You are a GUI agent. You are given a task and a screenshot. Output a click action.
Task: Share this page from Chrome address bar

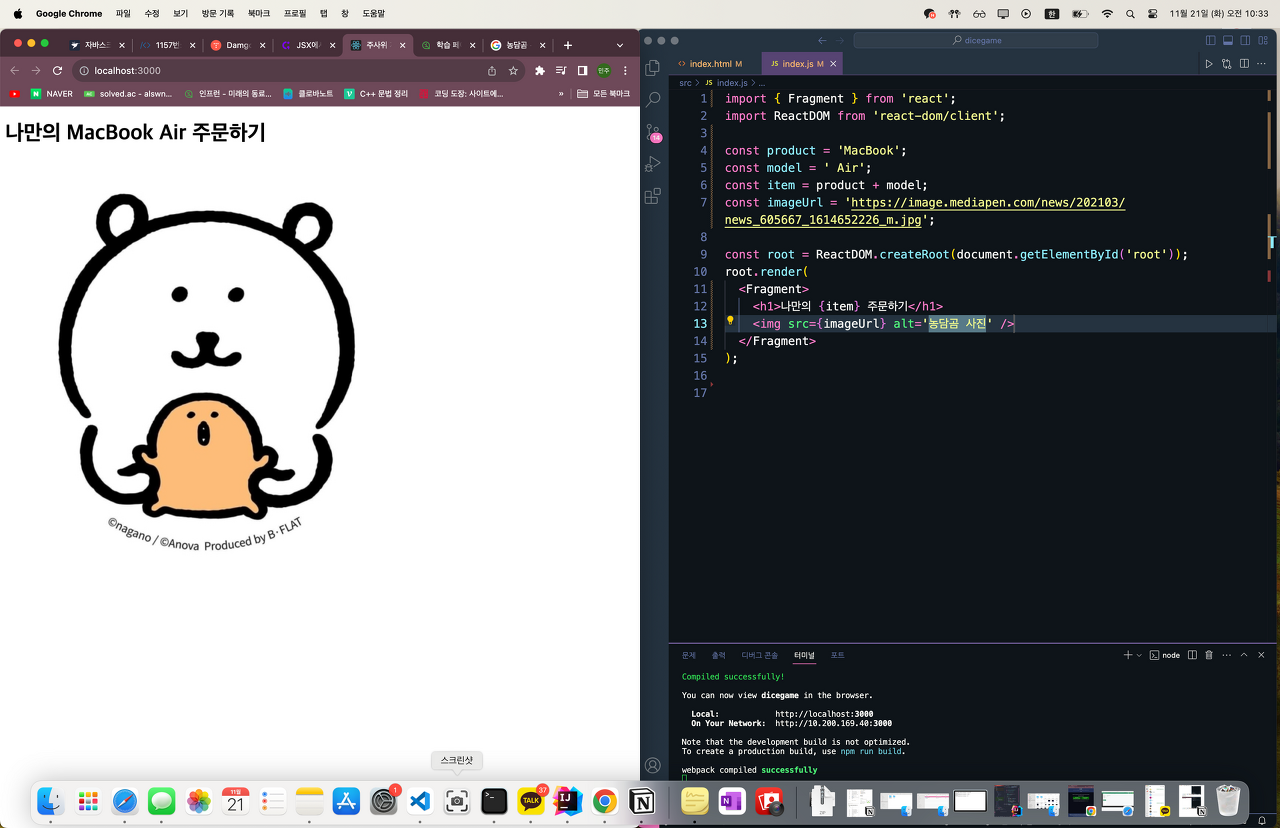pyautogui.click(x=492, y=71)
